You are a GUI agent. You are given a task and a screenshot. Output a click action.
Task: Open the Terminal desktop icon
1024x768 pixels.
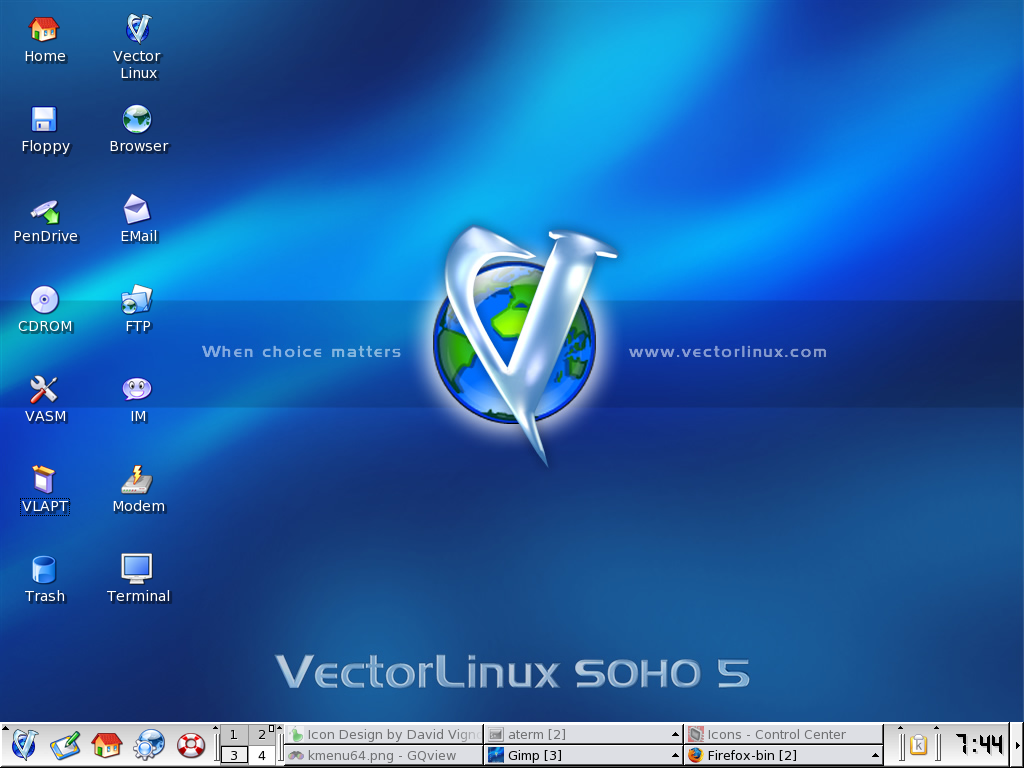pos(137,569)
